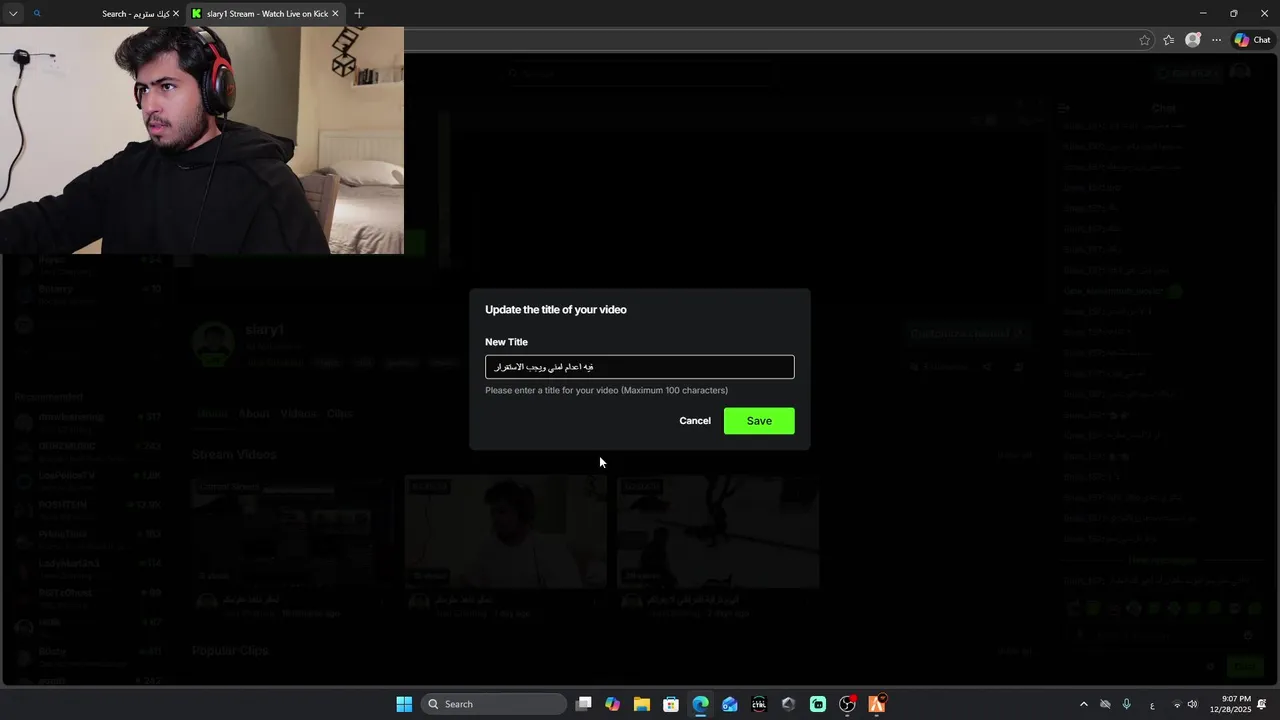Click the green Save button
The height and width of the screenshot is (720, 1280).
coord(759,421)
